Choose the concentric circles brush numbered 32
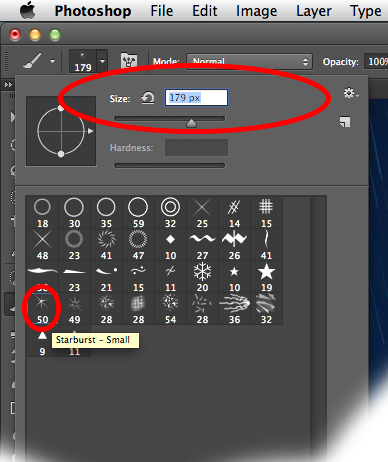 click(x=170, y=213)
